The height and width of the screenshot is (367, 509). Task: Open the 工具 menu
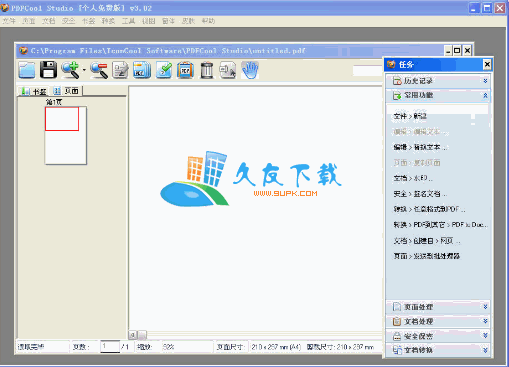[x=128, y=21]
